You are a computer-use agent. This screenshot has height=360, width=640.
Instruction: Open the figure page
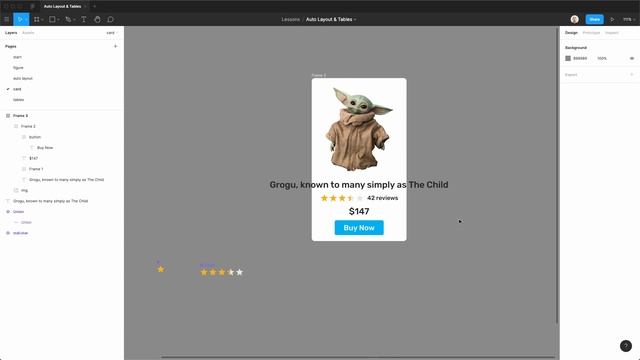pyautogui.click(x=18, y=67)
